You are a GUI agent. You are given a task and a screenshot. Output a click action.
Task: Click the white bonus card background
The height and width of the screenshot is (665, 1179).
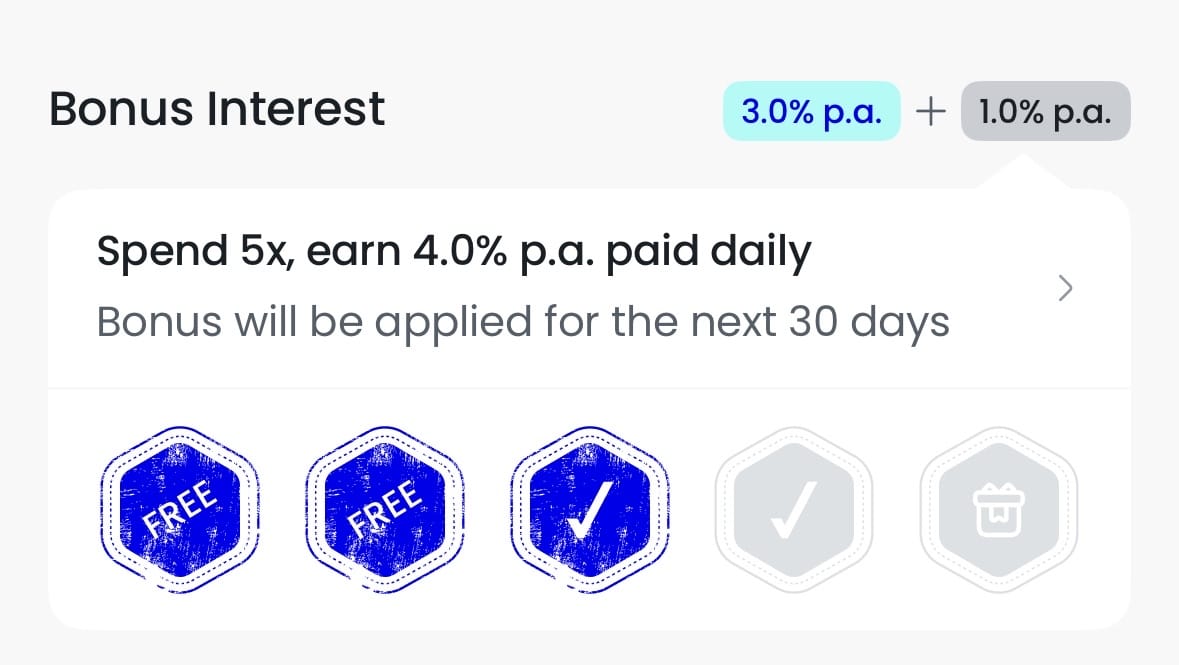pyautogui.click(x=590, y=410)
